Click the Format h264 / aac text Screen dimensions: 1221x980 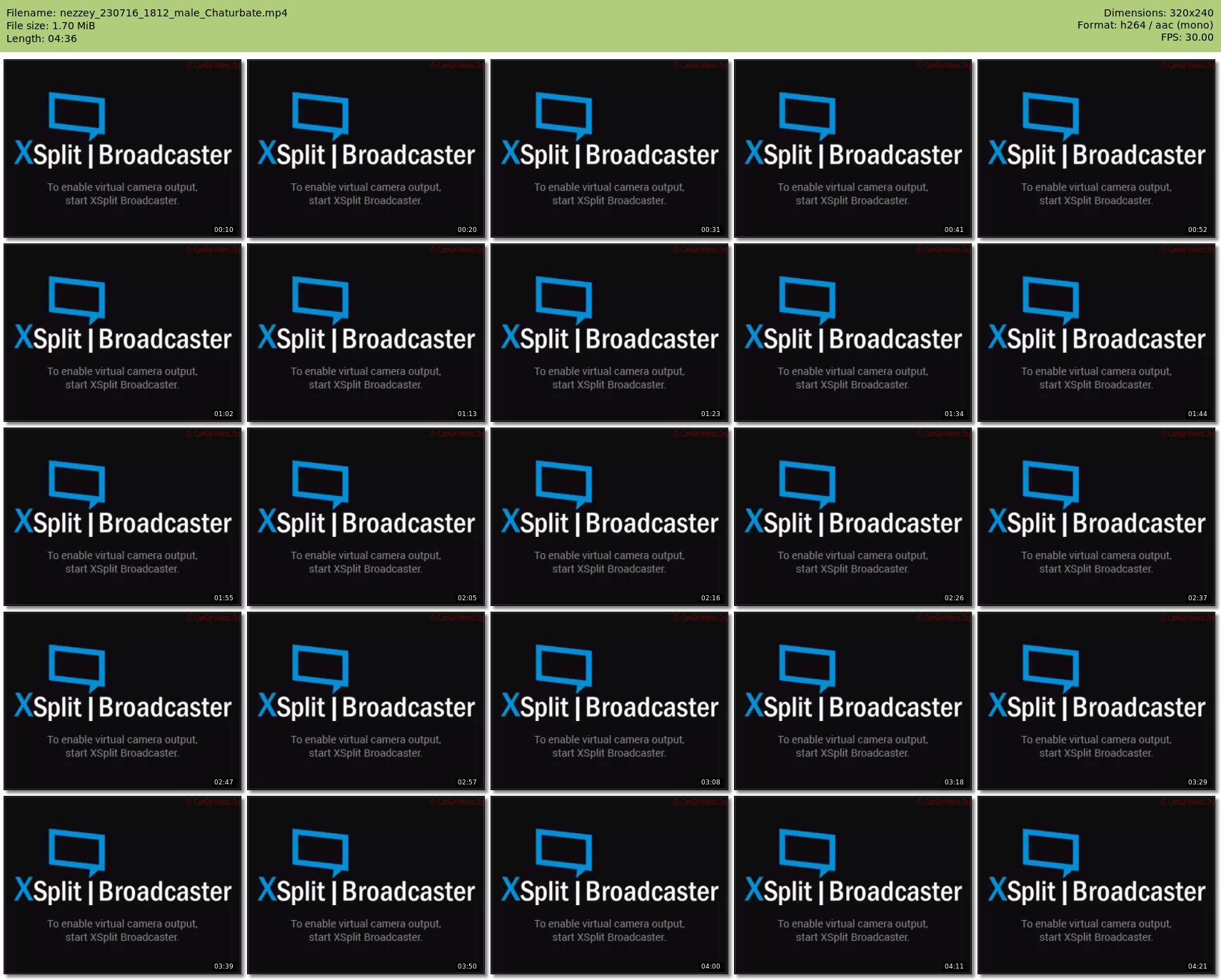point(1145,25)
